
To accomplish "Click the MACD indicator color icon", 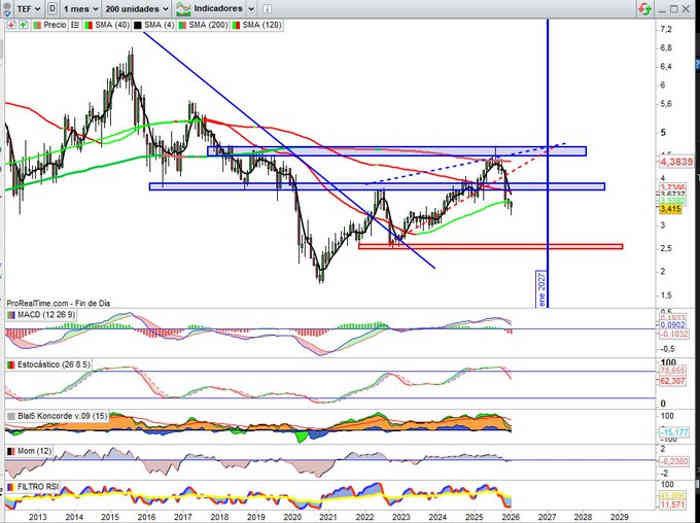I will click(11, 315).
